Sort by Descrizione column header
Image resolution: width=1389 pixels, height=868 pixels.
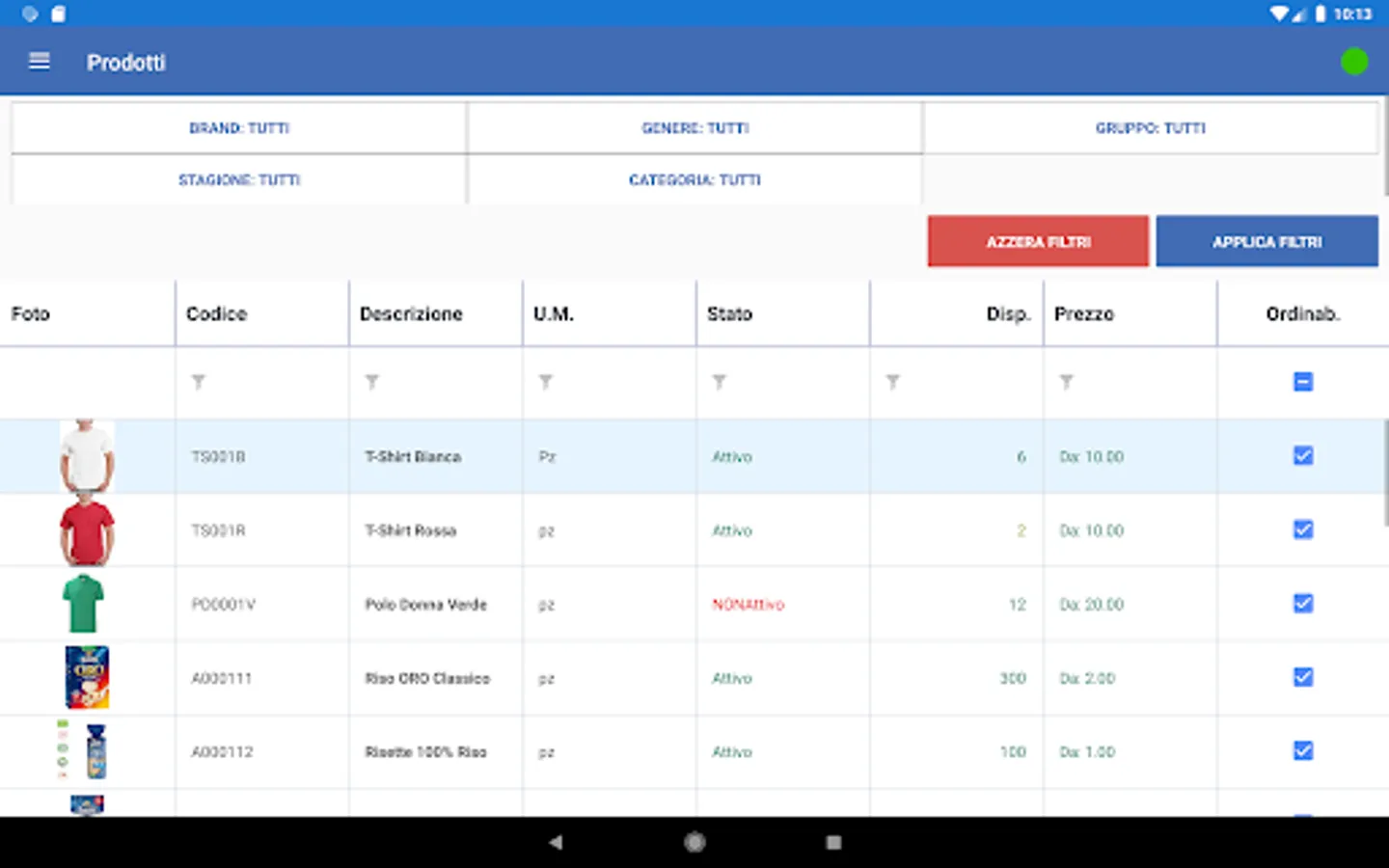(x=436, y=313)
